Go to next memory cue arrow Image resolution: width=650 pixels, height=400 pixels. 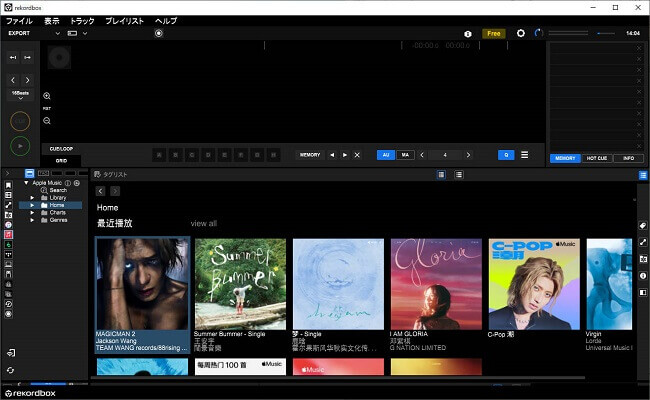click(x=344, y=155)
